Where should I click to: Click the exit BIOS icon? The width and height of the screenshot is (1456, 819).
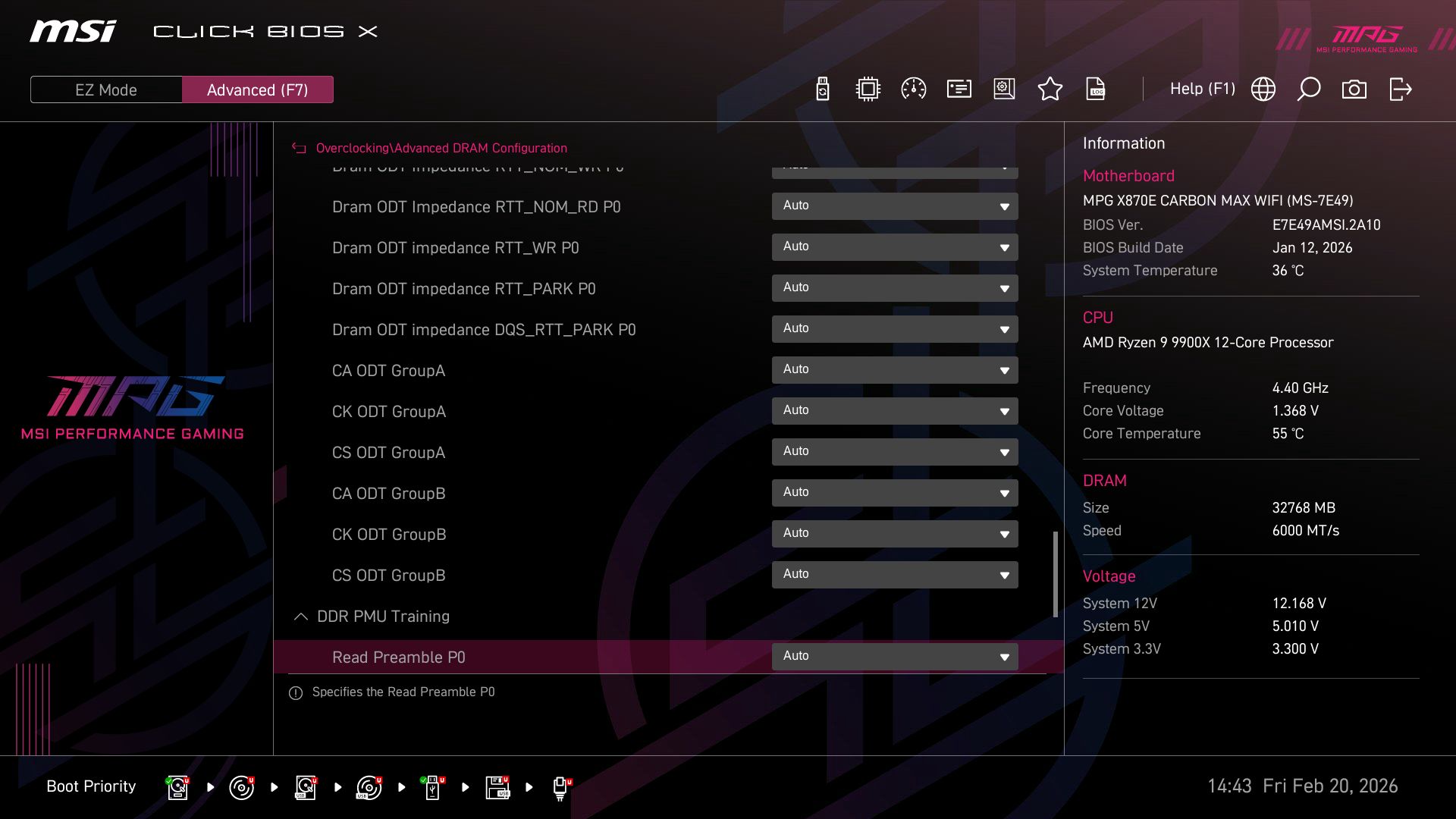1399,89
